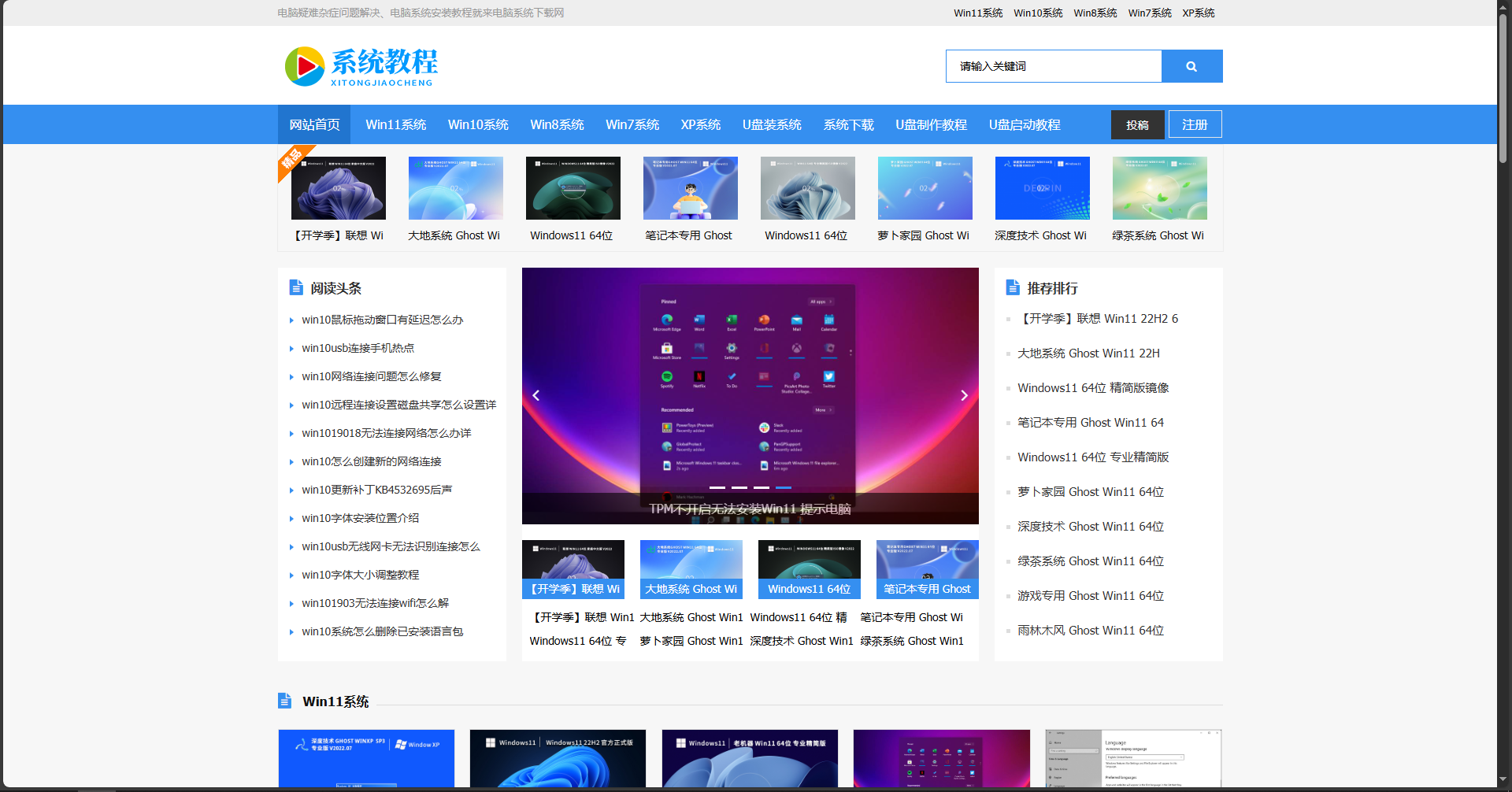
Task: Open the 深度技术 Ghost Wi thumbnail
Action: pos(1041,188)
